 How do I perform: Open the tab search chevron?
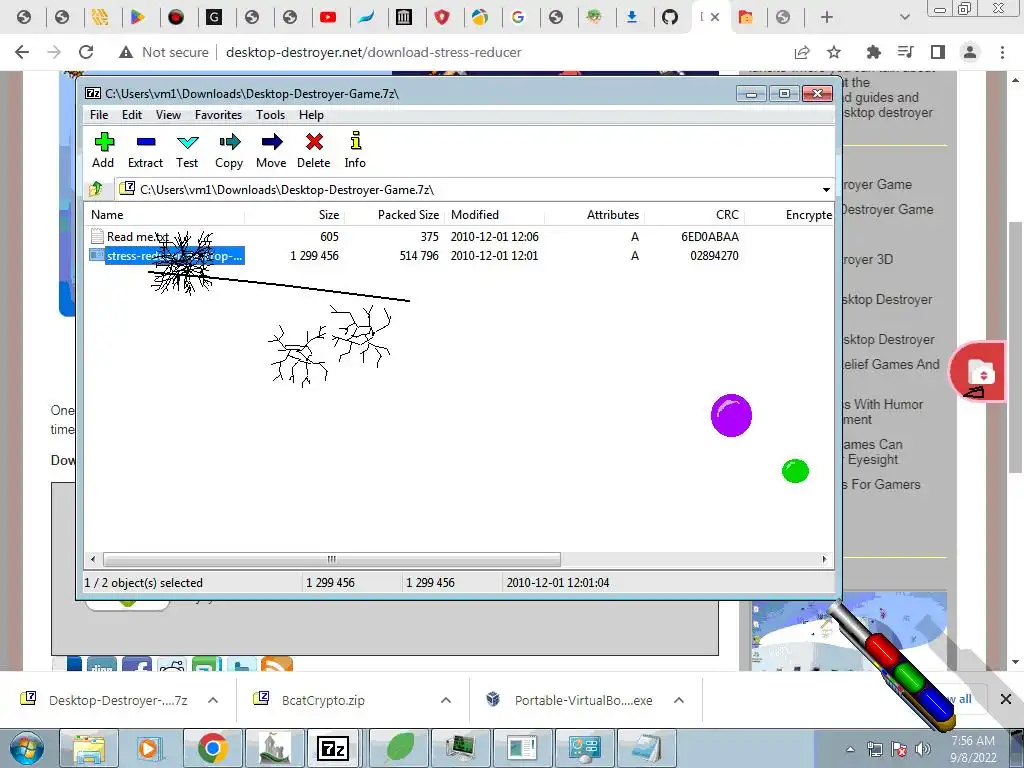click(904, 18)
